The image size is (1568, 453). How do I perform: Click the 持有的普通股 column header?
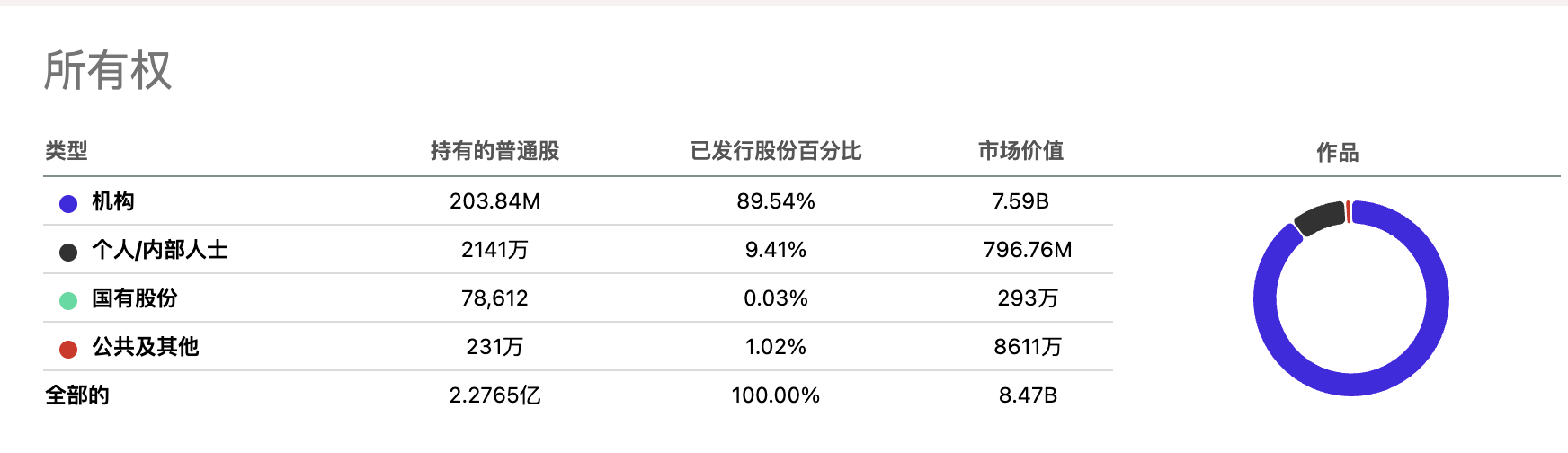point(494,151)
